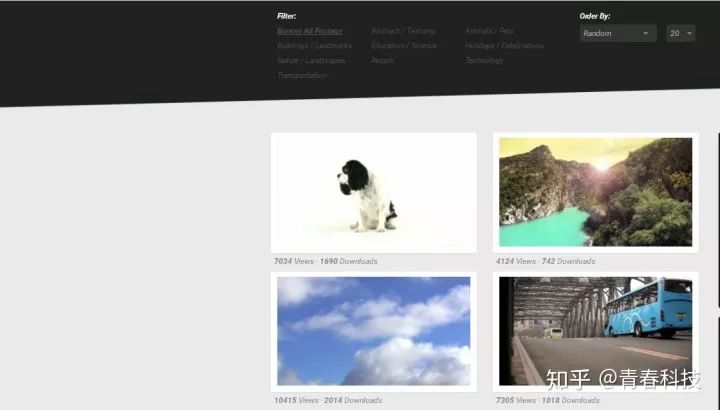Image resolution: width=720 pixels, height=410 pixels.
Task: Open the spaniel dog video thumbnail
Action: (374, 192)
